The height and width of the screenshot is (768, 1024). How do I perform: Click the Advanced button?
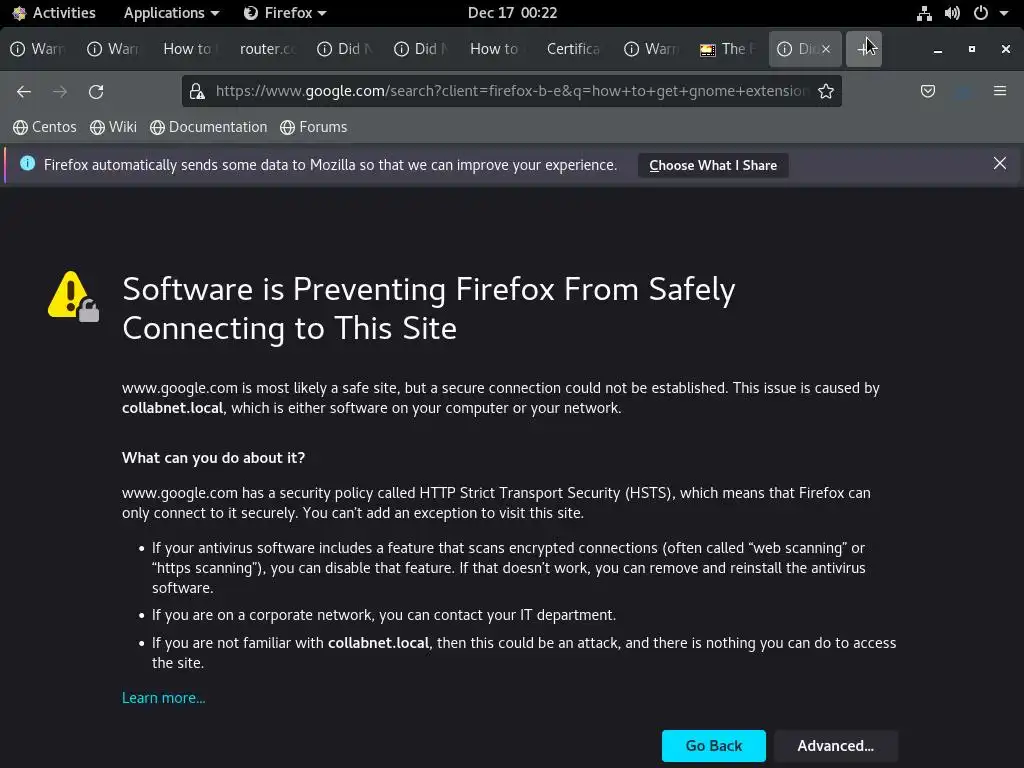click(836, 746)
